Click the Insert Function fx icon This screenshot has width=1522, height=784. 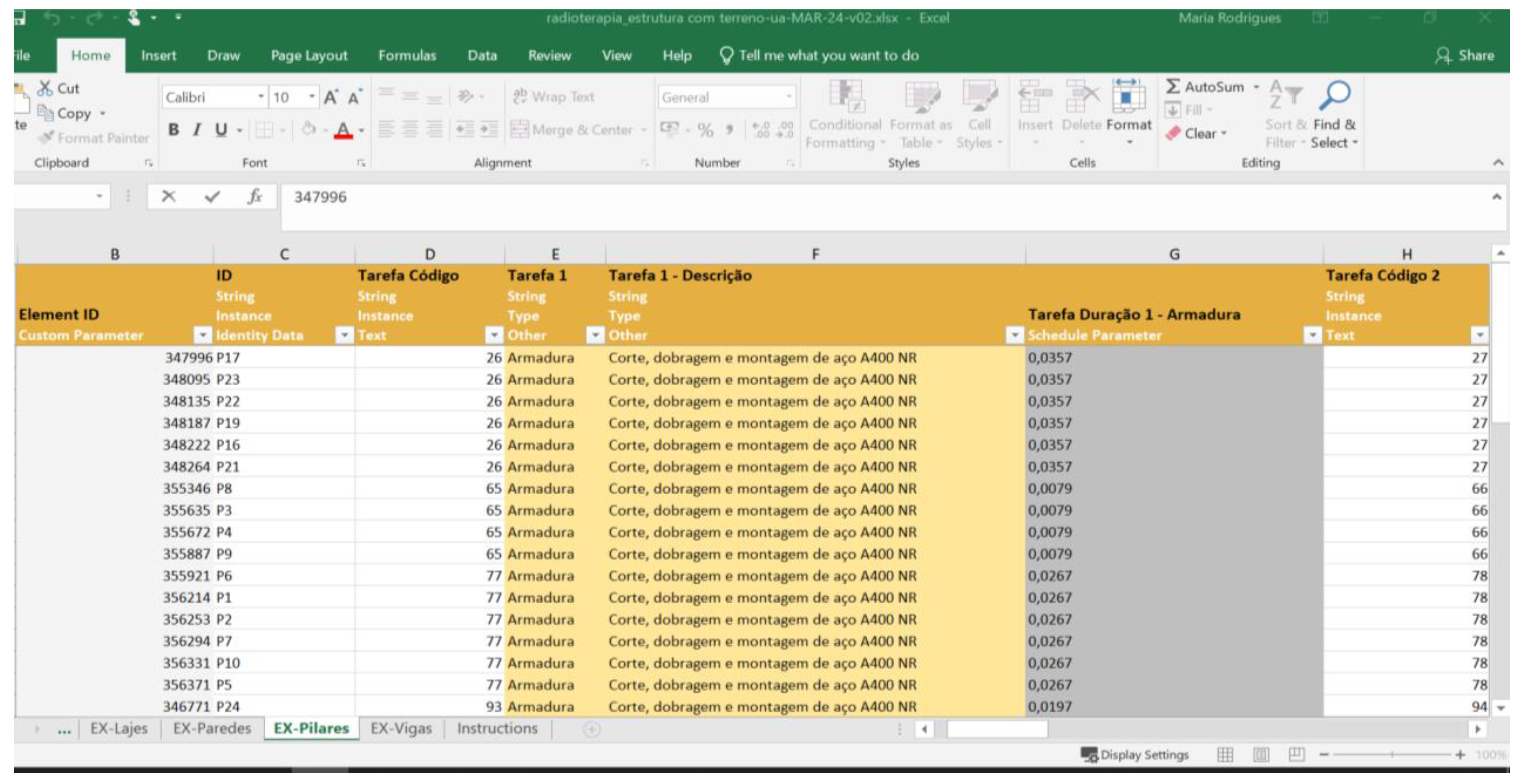(255, 196)
